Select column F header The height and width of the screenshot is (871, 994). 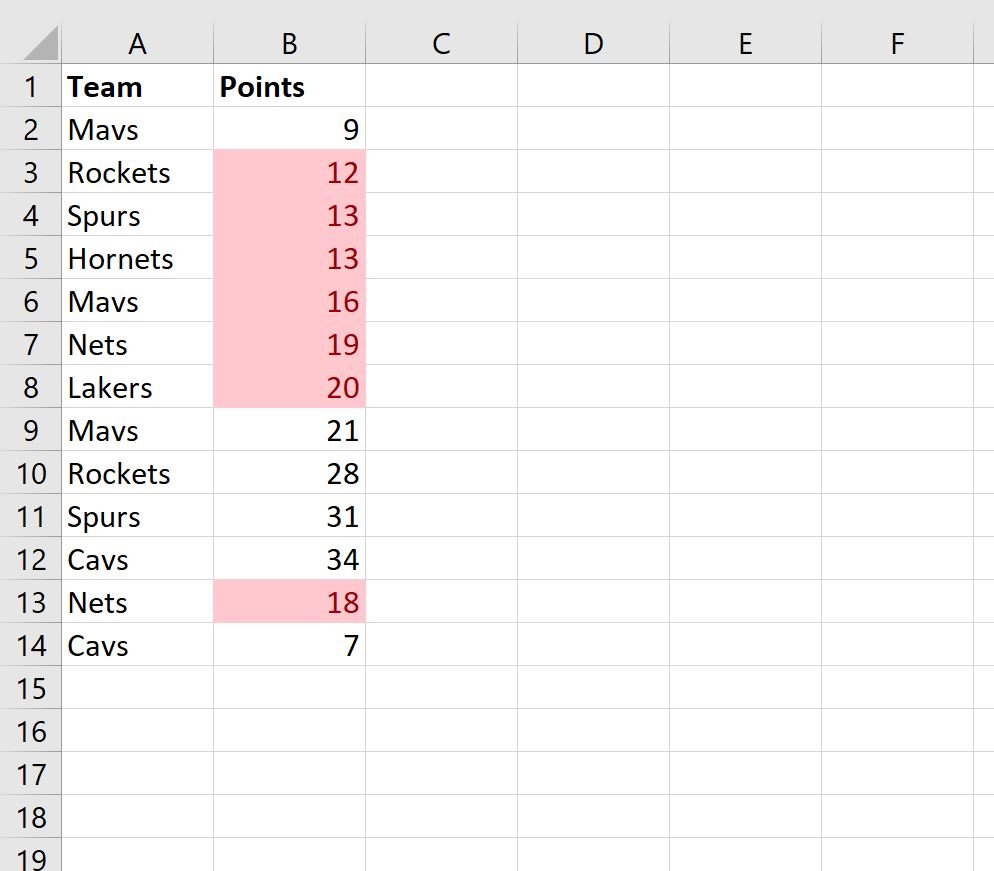(898, 43)
